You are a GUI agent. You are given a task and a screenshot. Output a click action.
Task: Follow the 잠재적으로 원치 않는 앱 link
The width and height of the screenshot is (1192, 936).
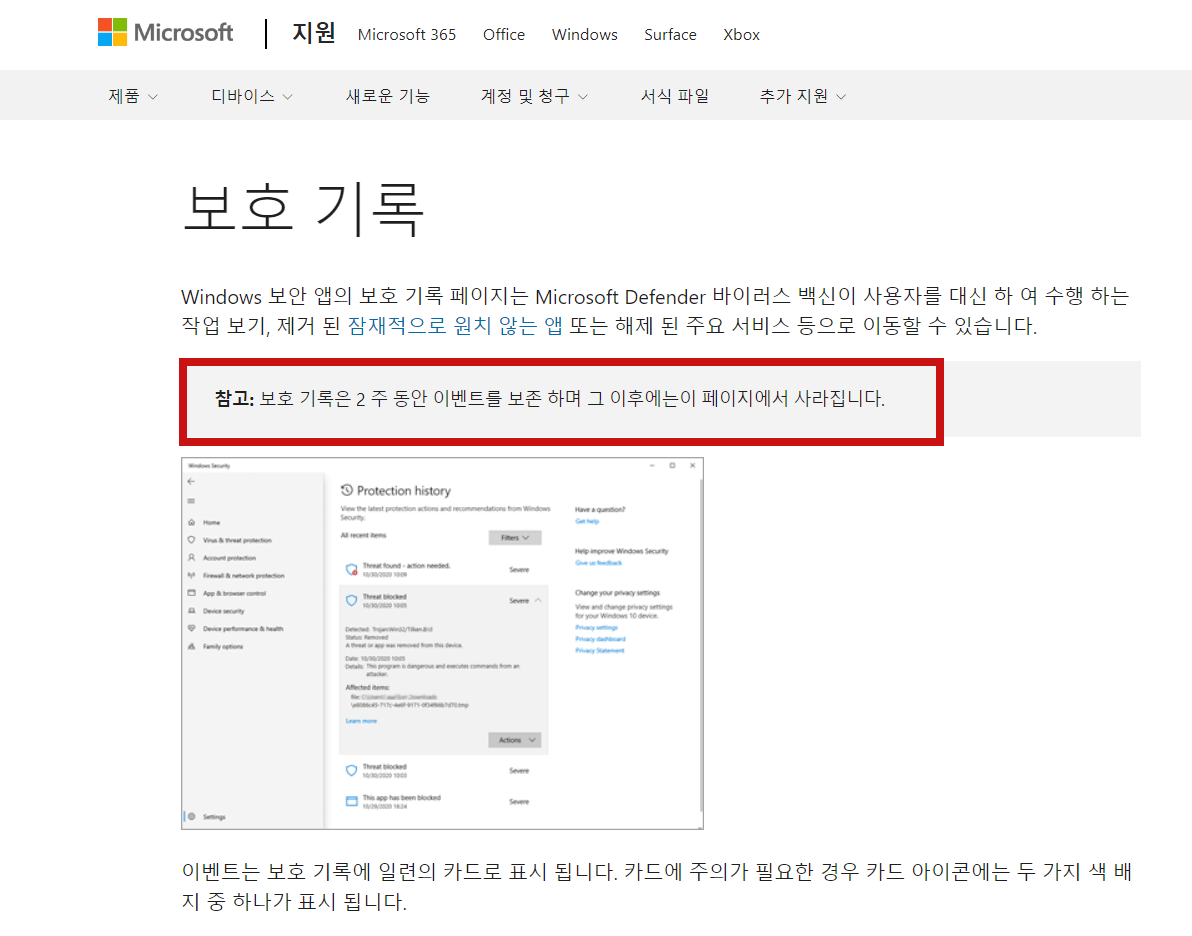(455, 326)
